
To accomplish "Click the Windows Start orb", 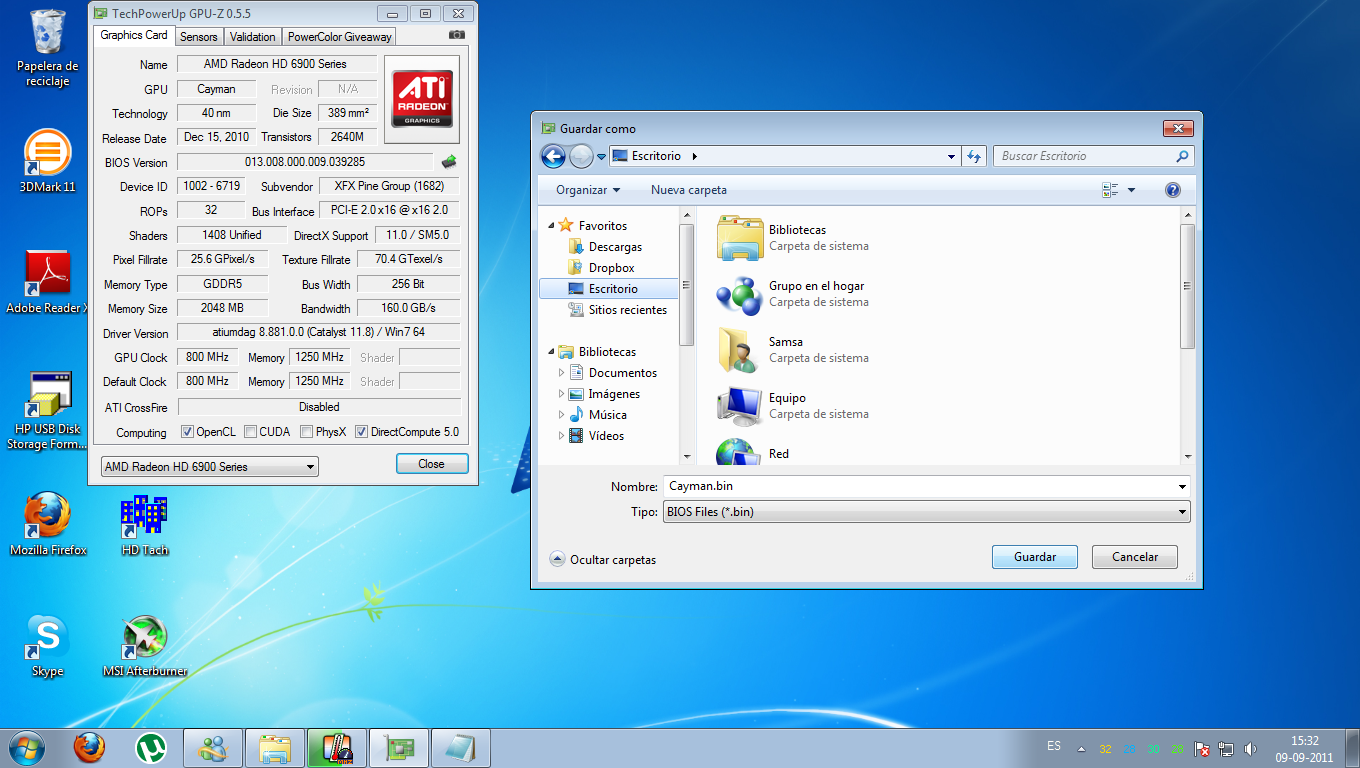I will click(27, 747).
